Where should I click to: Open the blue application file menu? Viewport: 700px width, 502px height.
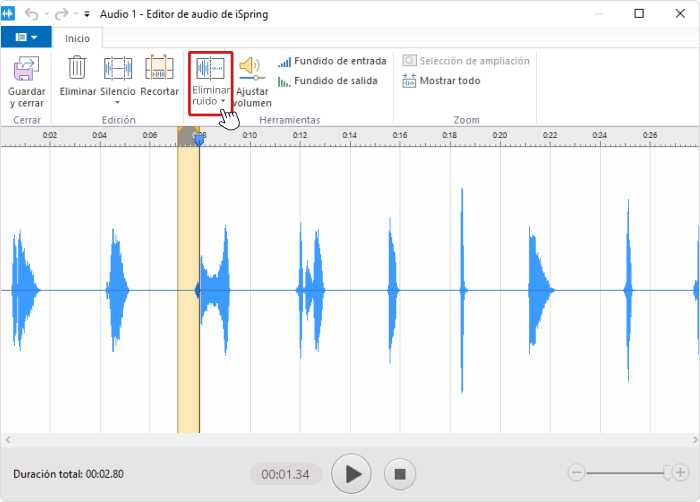26,37
